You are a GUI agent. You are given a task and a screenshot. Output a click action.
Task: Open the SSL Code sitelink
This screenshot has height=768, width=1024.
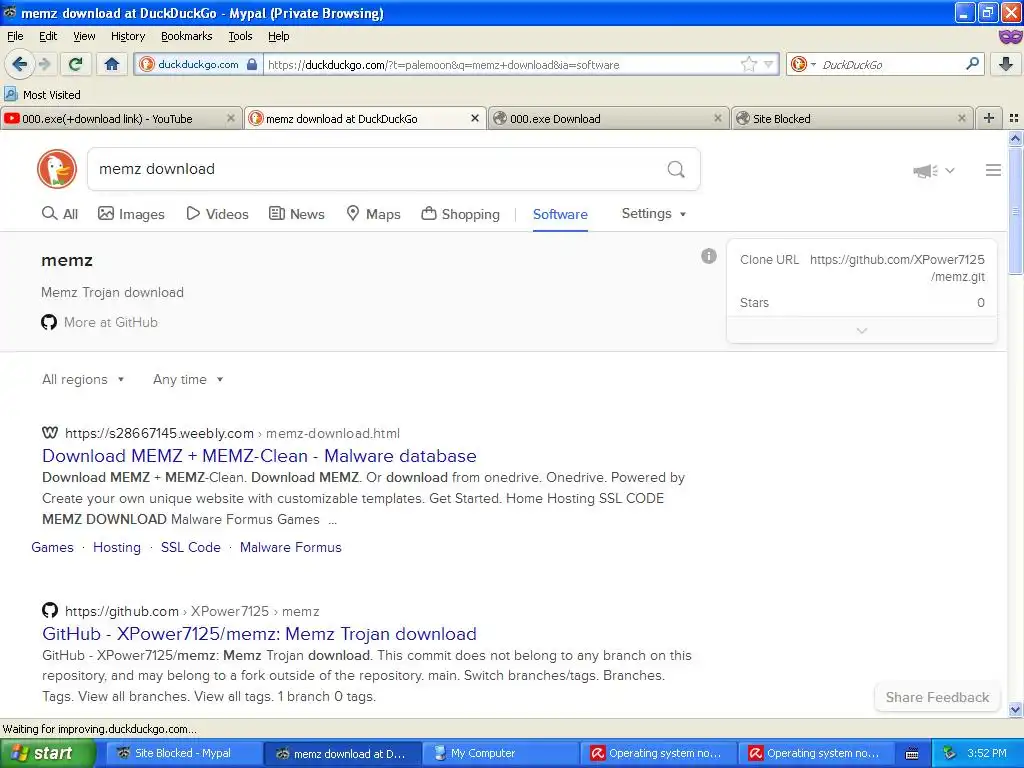191,547
